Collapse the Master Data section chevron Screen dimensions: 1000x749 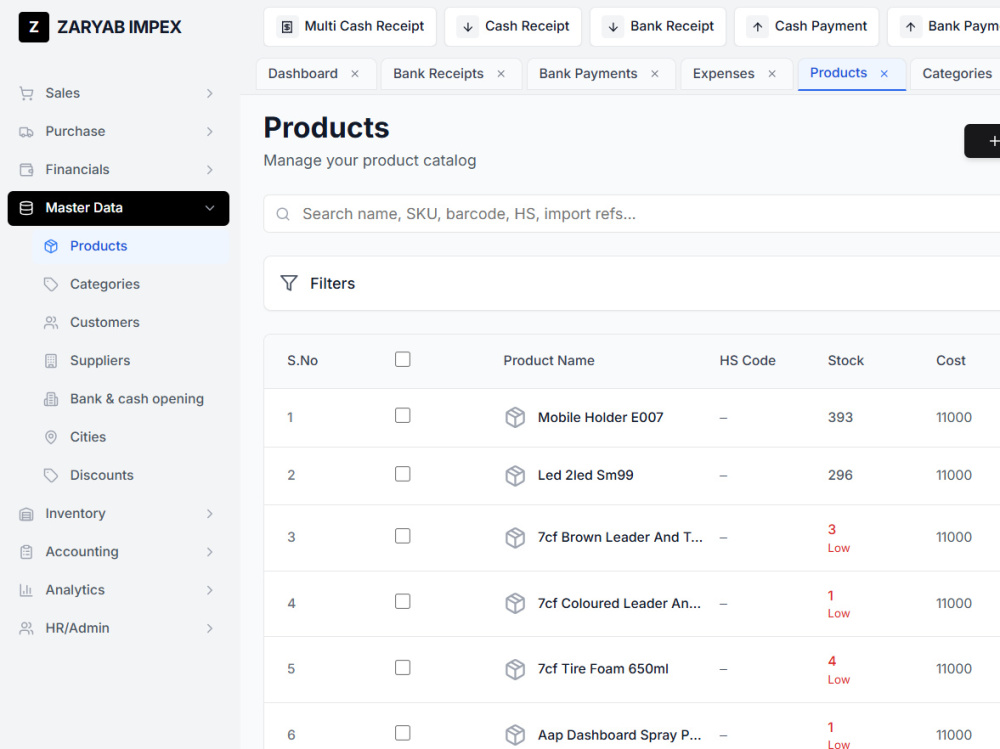pyautogui.click(x=210, y=208)
